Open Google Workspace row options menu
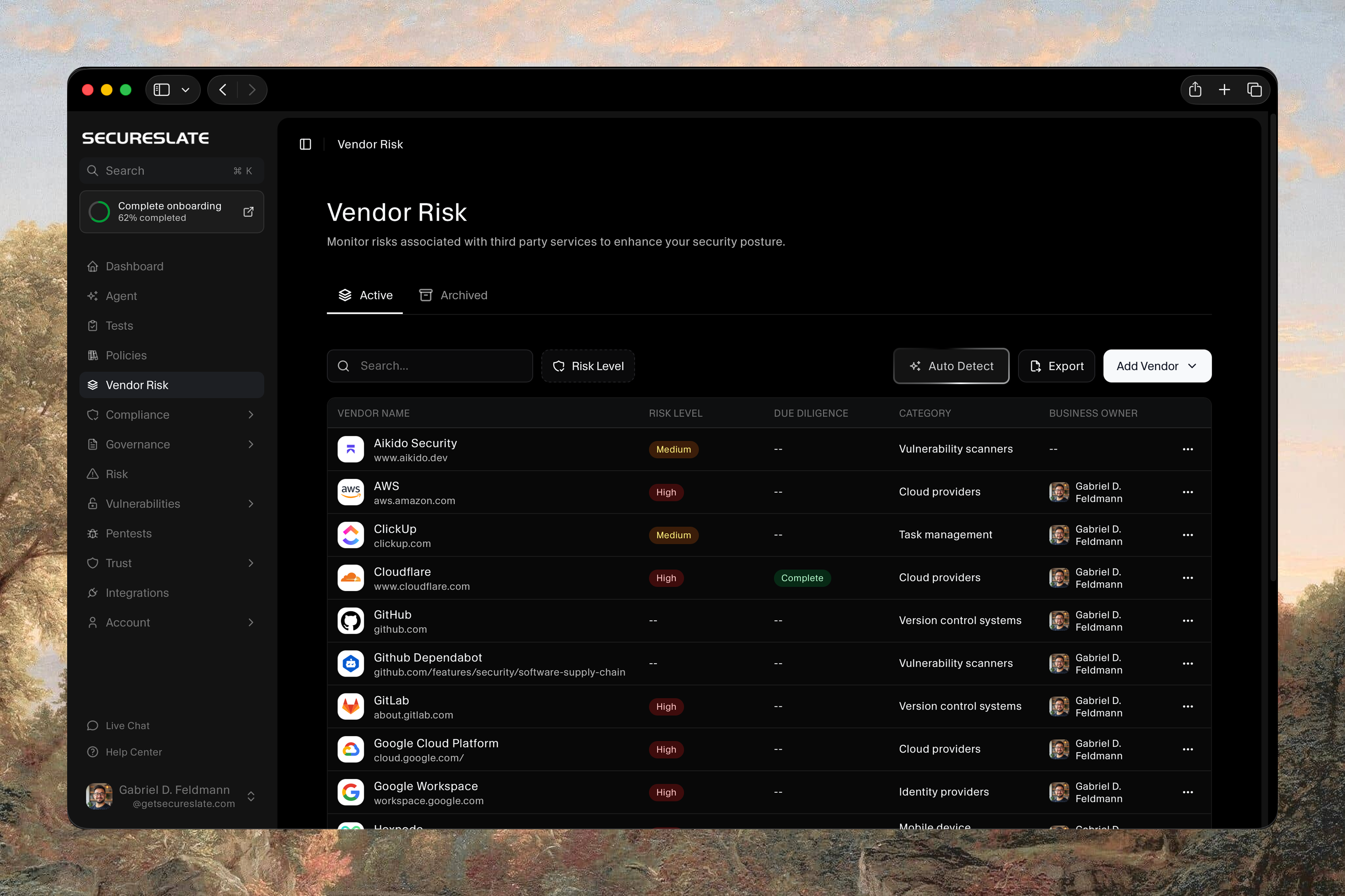 [x=1188, y=792]
